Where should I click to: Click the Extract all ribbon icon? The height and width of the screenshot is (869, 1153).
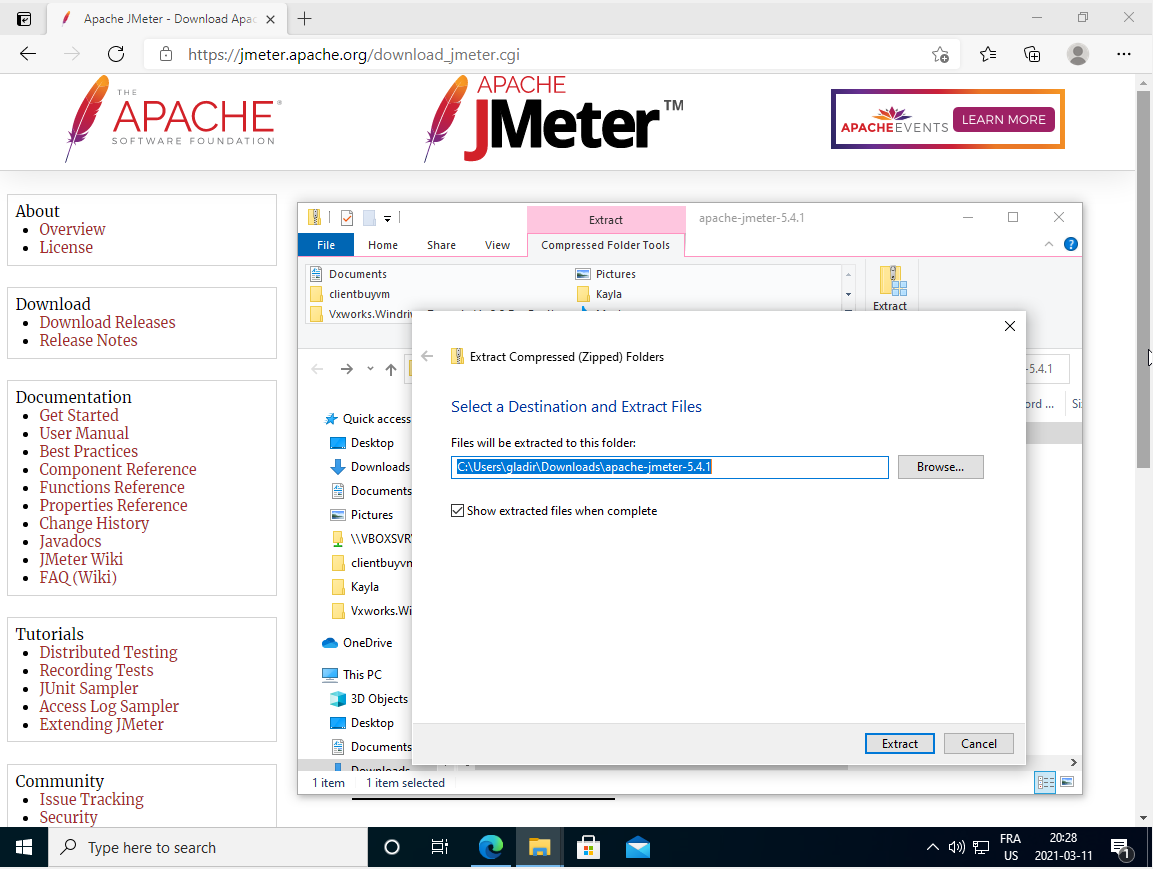[889, 288]
